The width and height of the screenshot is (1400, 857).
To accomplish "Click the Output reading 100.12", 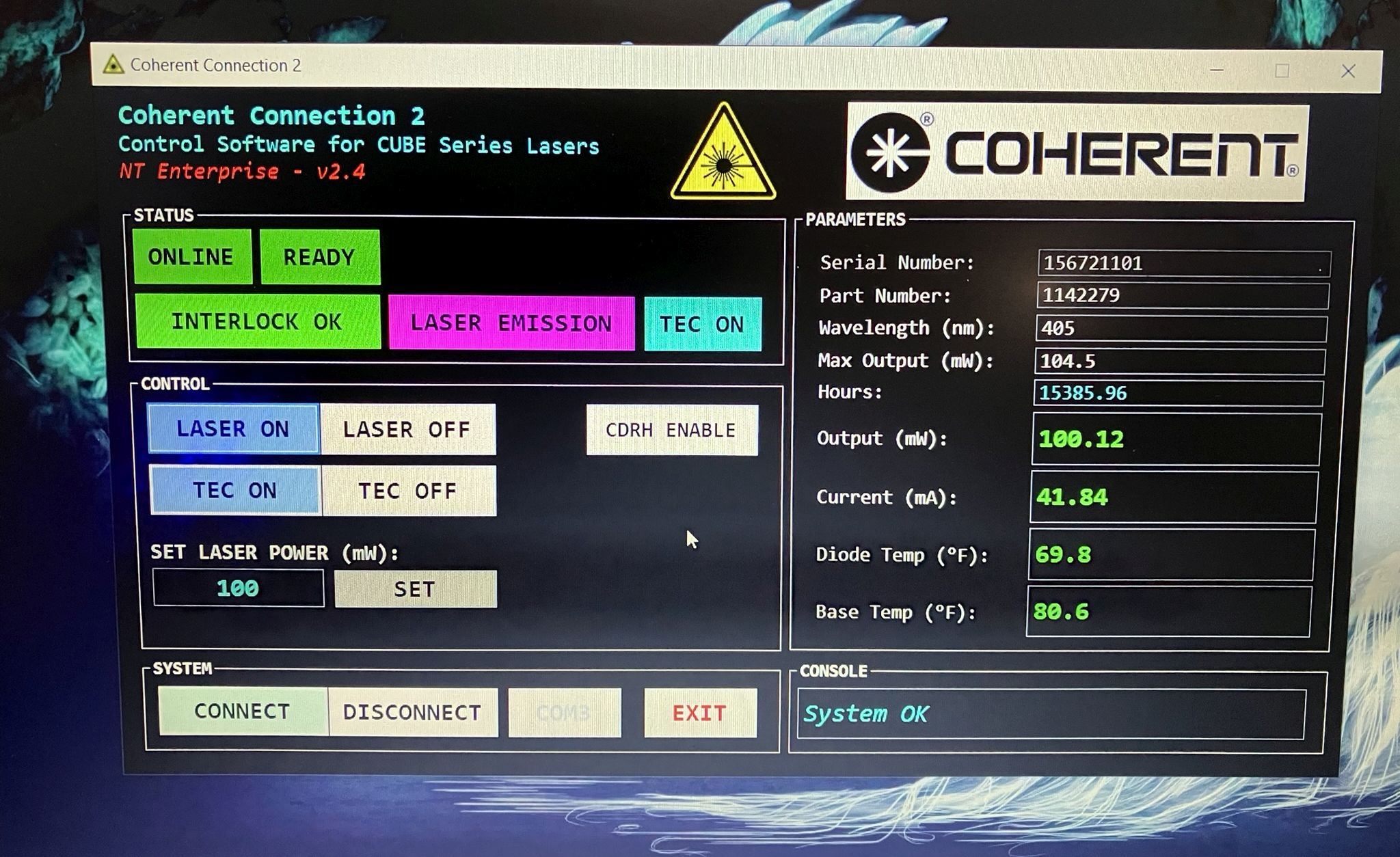I will click(x=1176, y=439).
